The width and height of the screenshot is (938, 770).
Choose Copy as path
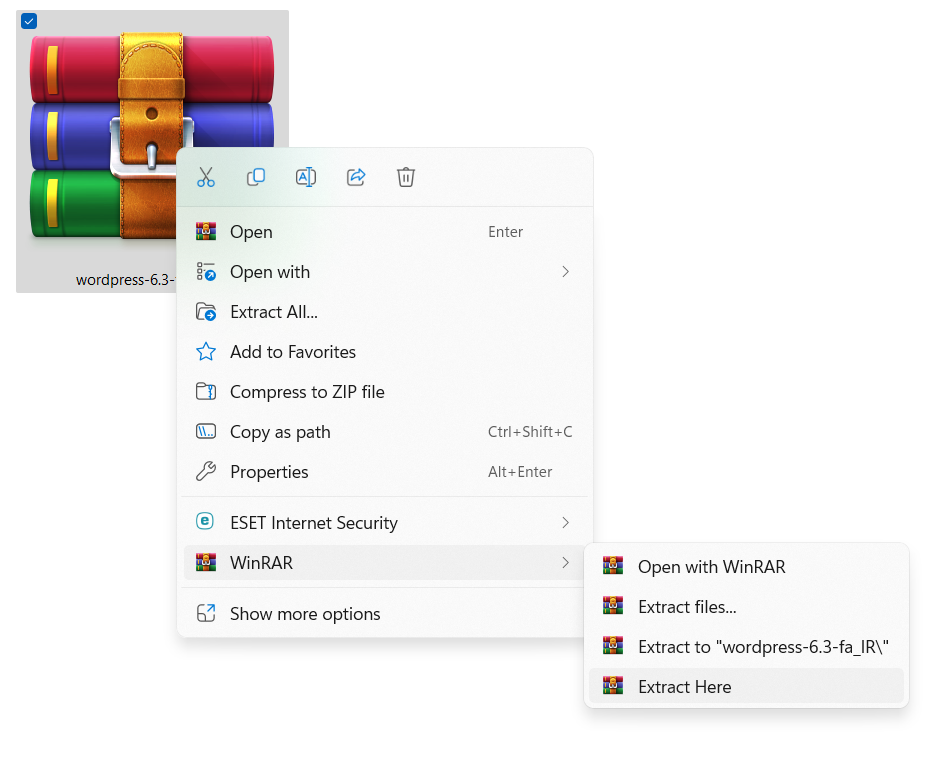[x=385, y=432]
